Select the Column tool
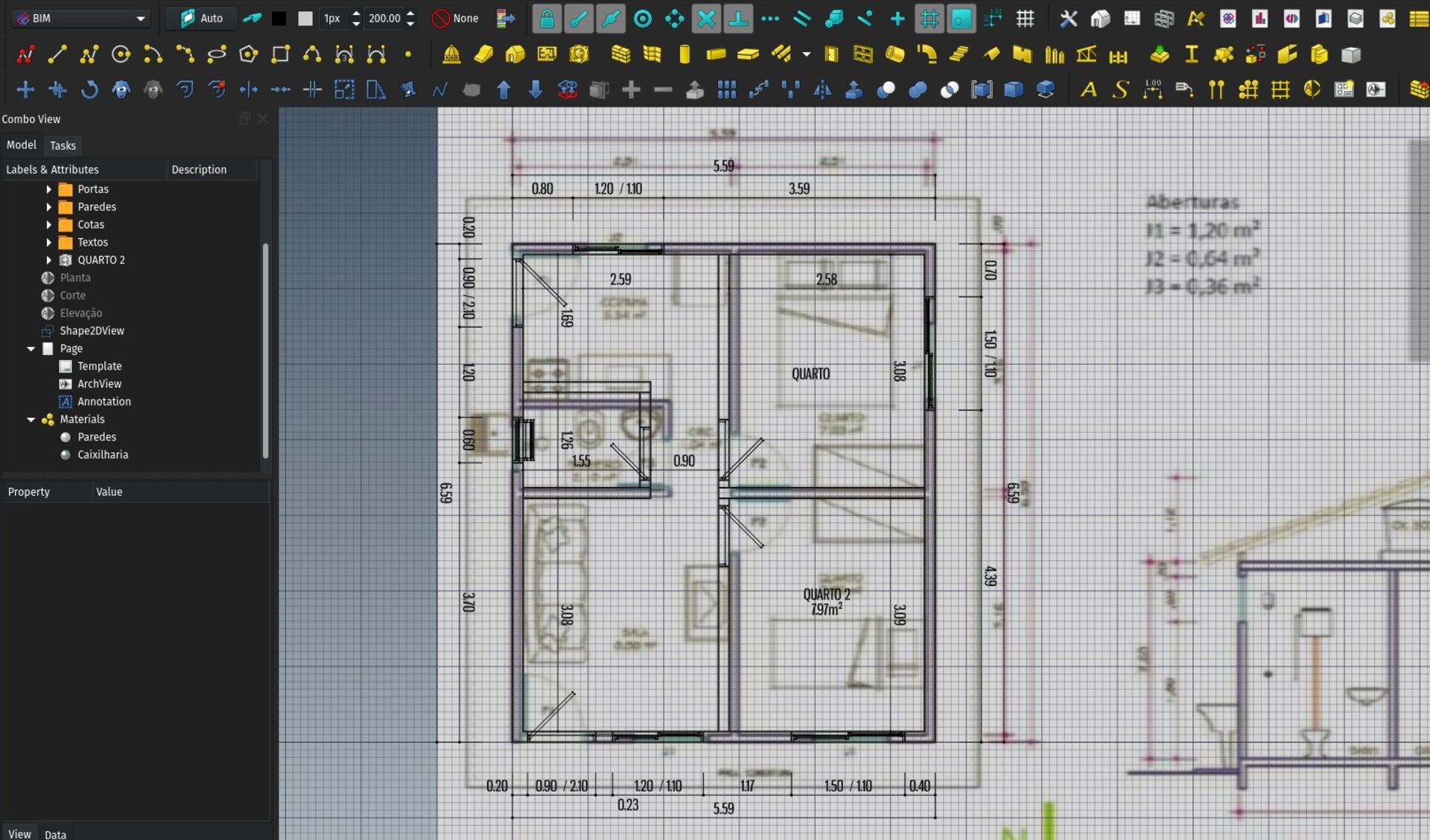The image size is (1430, 840). 684,54
